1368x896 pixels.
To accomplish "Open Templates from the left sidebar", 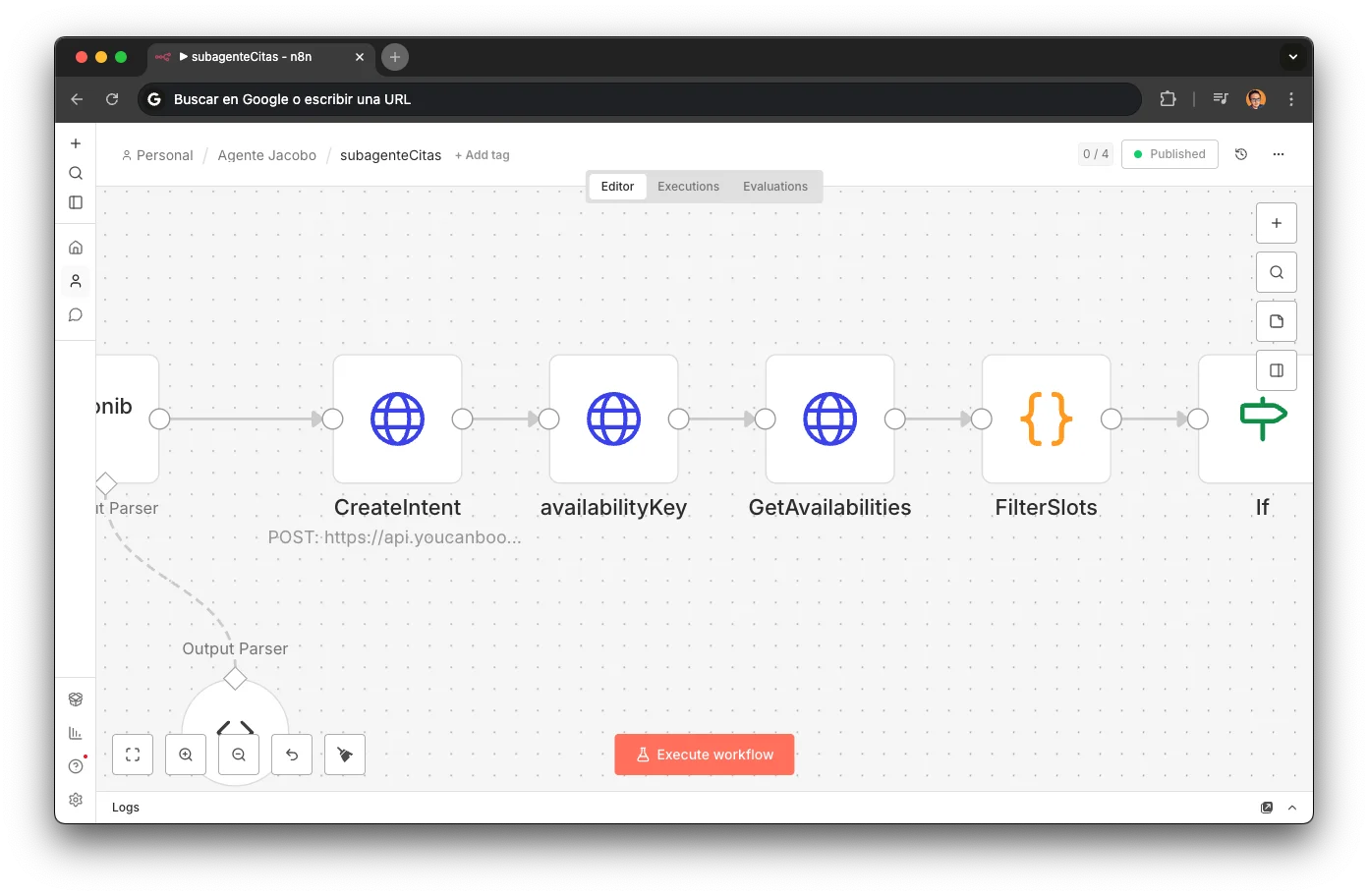I will tap(76, 699).
